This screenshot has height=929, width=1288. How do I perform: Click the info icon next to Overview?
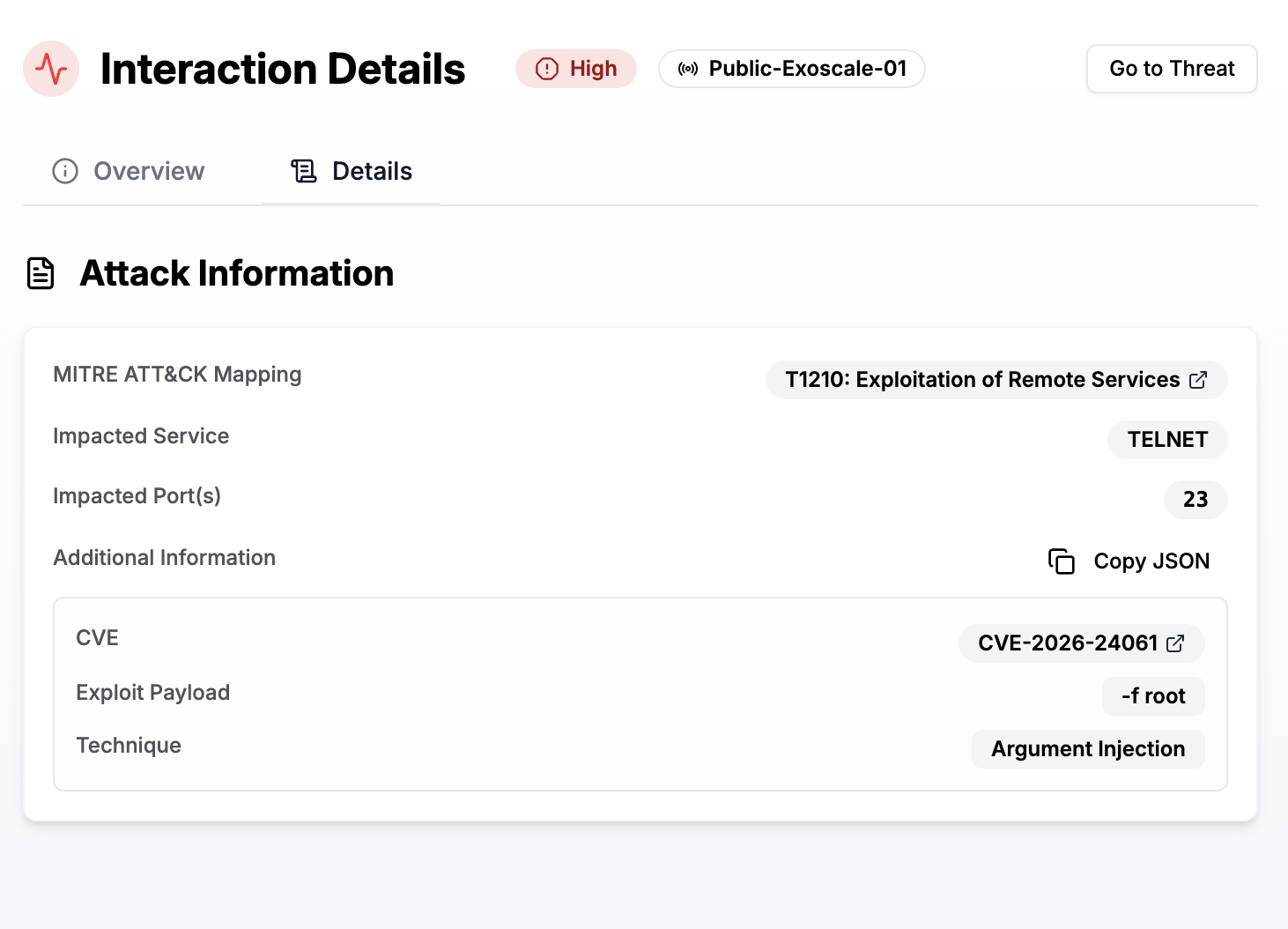(64, 171)
